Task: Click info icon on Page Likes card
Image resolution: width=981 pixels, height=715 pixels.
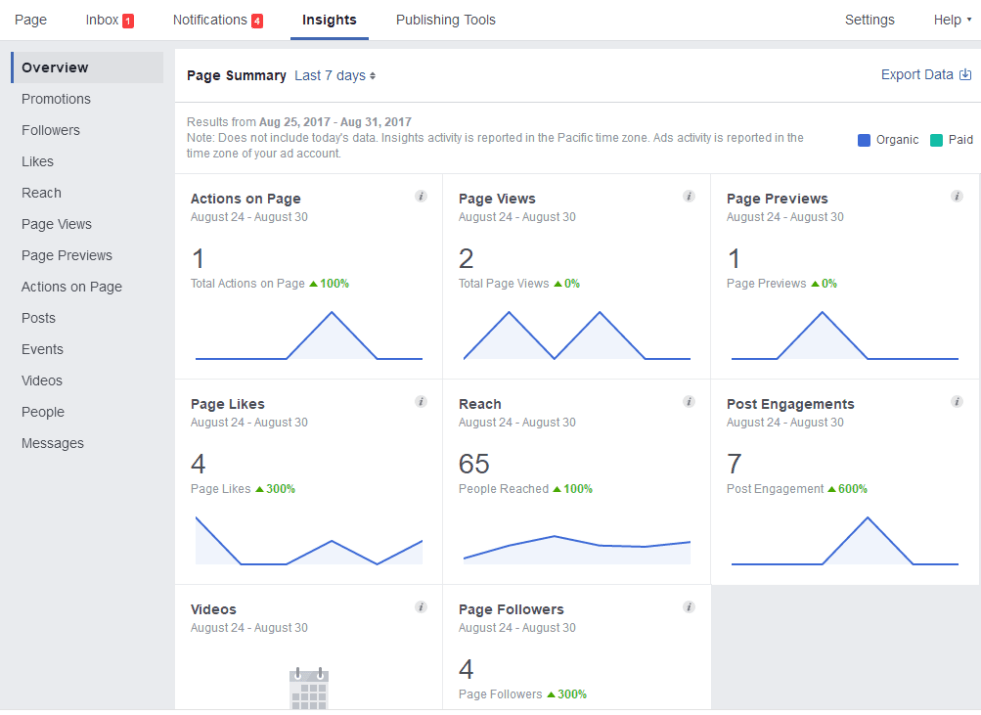Action: 421,402
